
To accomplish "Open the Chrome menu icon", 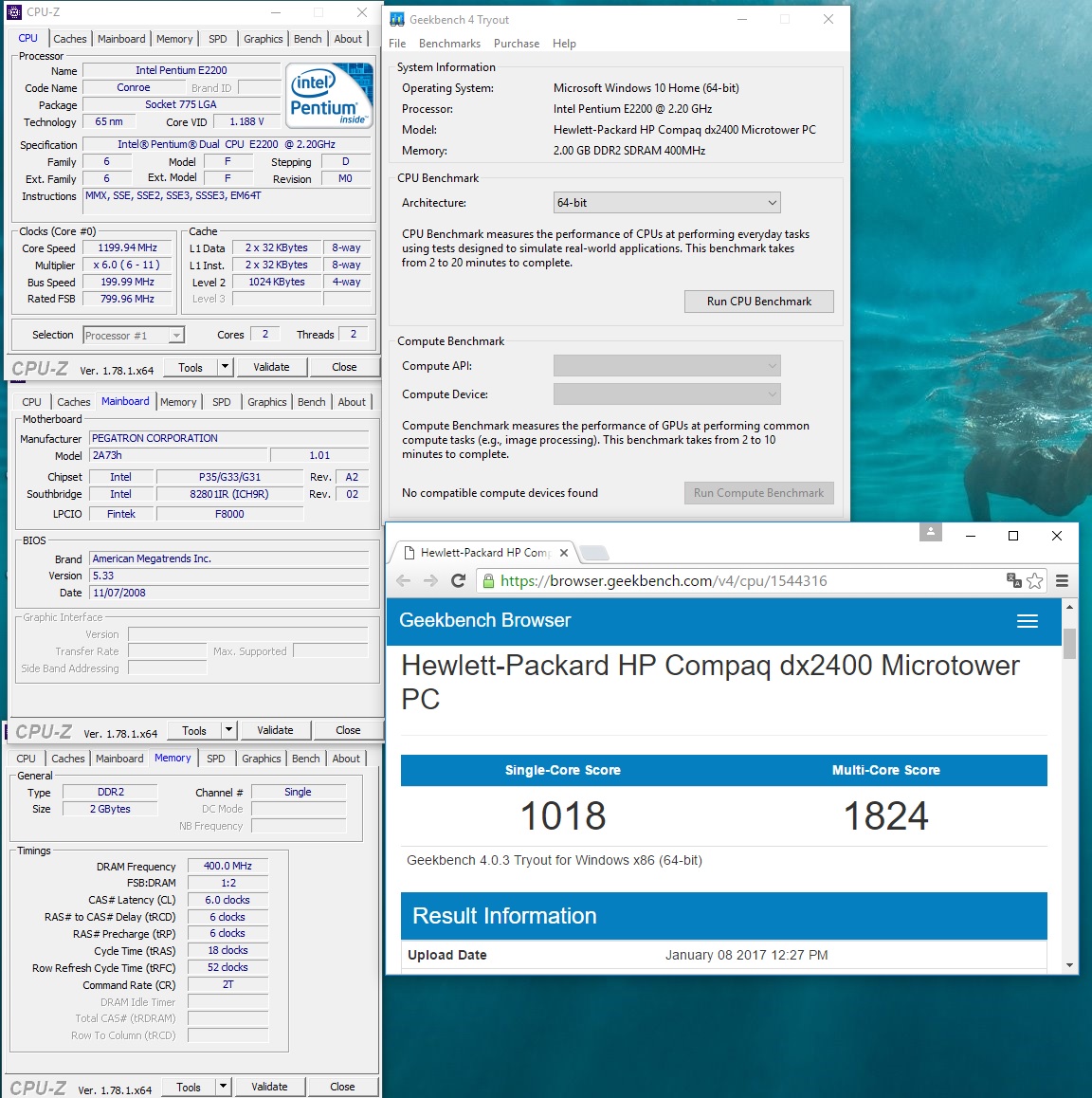I will coord(1062,580).
